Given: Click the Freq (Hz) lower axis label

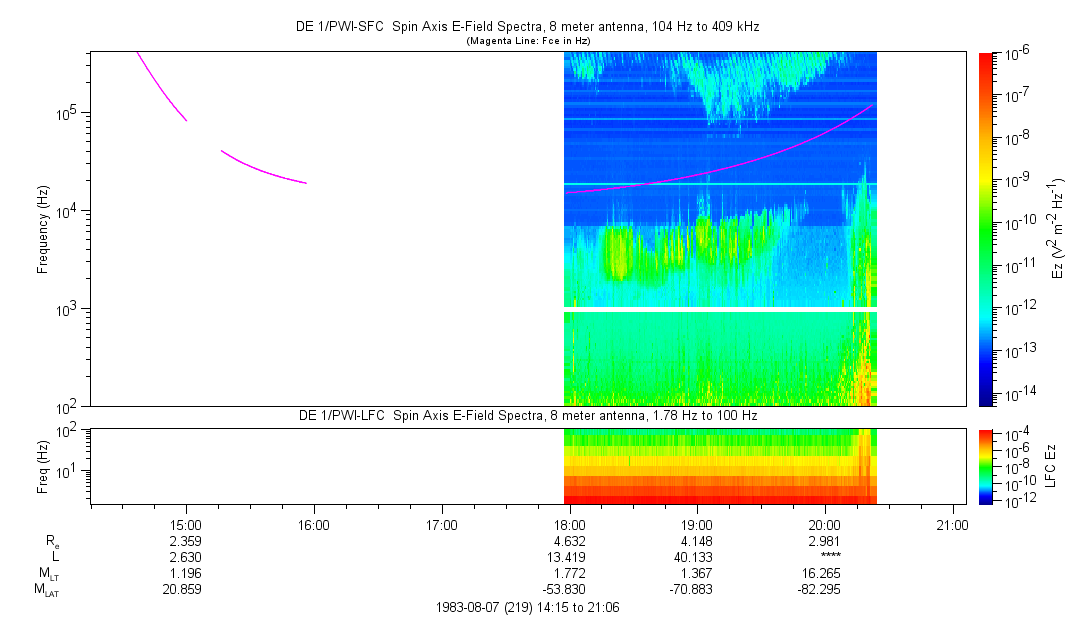Looking at the screenshot, I should point(43,466).
